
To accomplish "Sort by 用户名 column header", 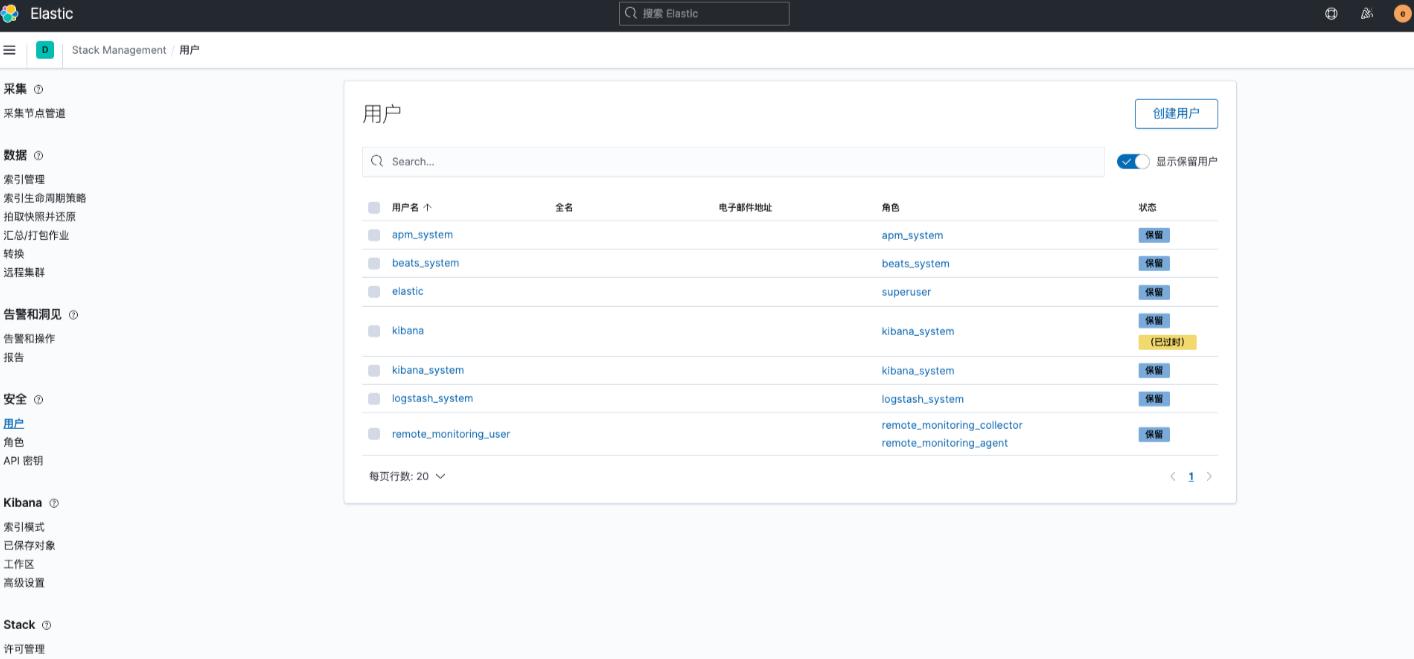I will [412, 208].
